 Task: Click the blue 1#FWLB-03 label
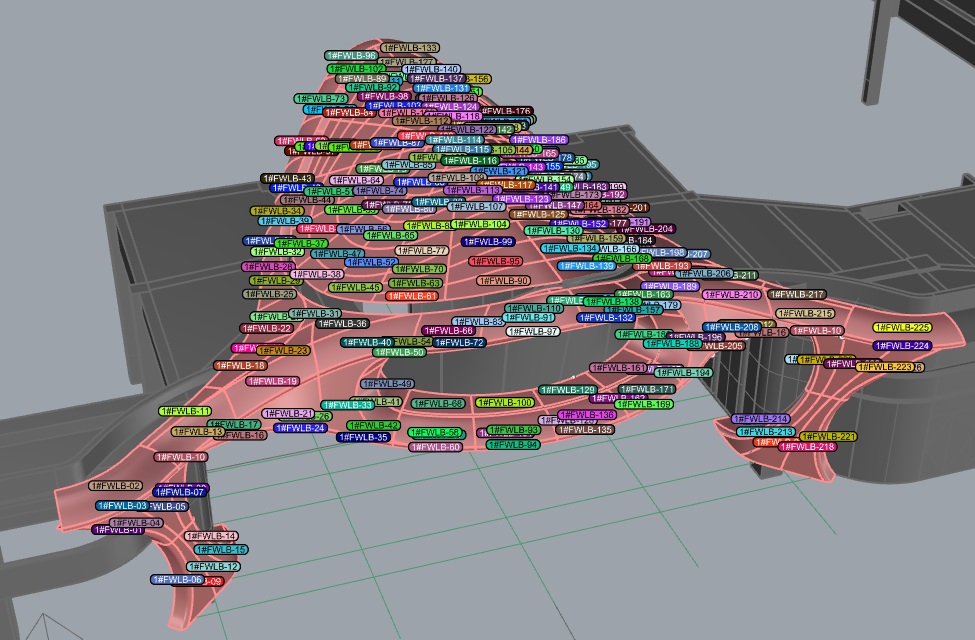click(x=122, y=506)
